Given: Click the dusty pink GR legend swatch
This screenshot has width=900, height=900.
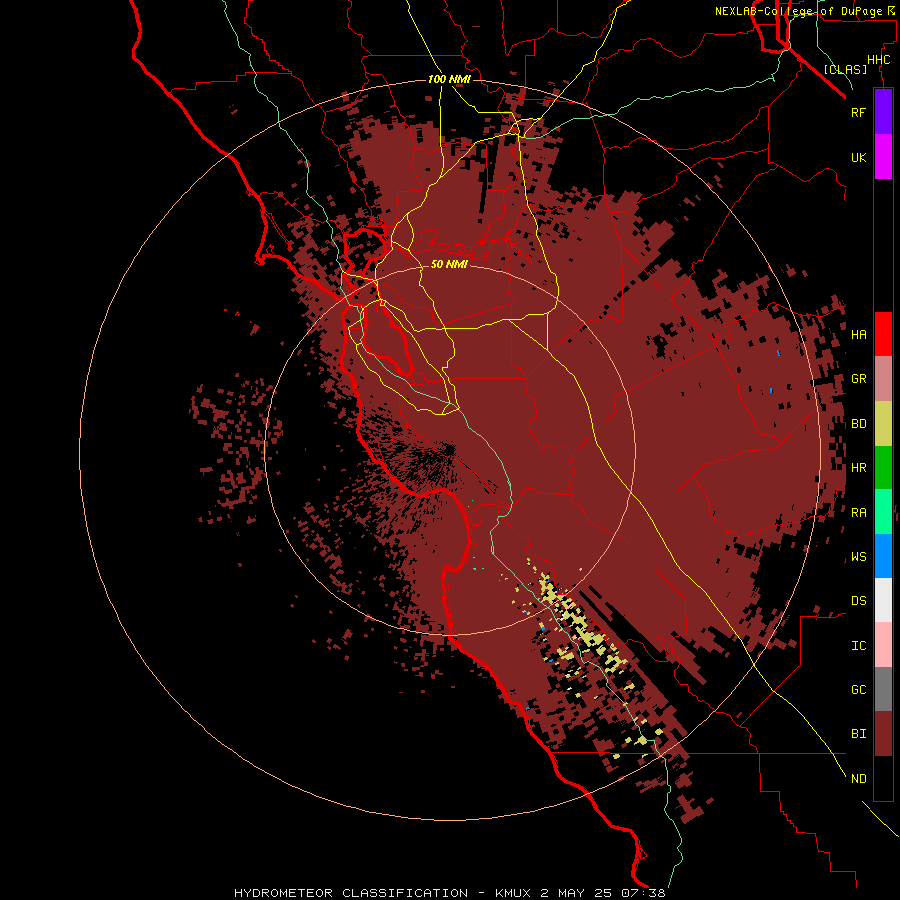Looking at the screenshot, I should [883, 378].
